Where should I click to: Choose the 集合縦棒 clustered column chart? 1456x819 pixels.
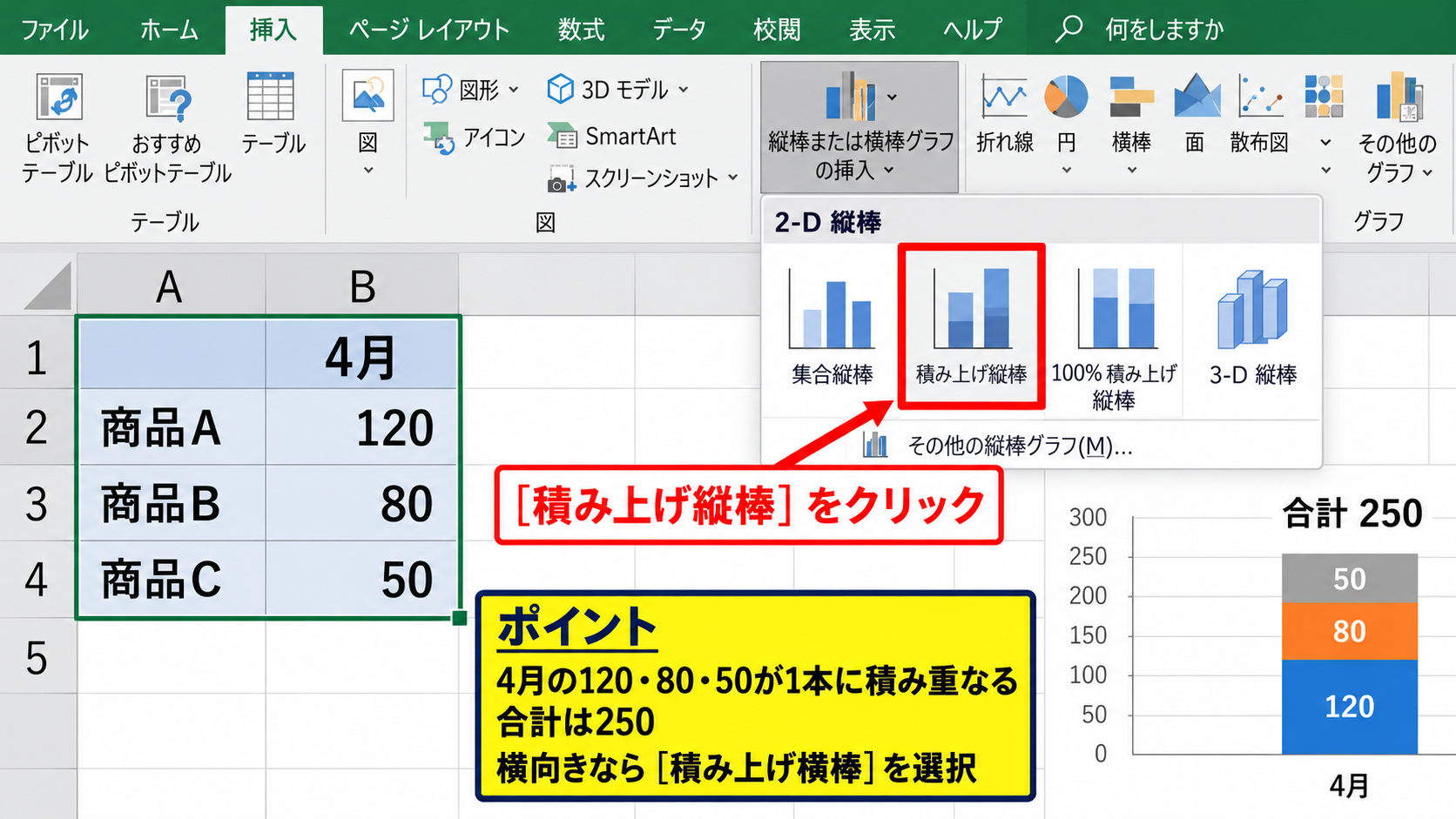(832, 326)
